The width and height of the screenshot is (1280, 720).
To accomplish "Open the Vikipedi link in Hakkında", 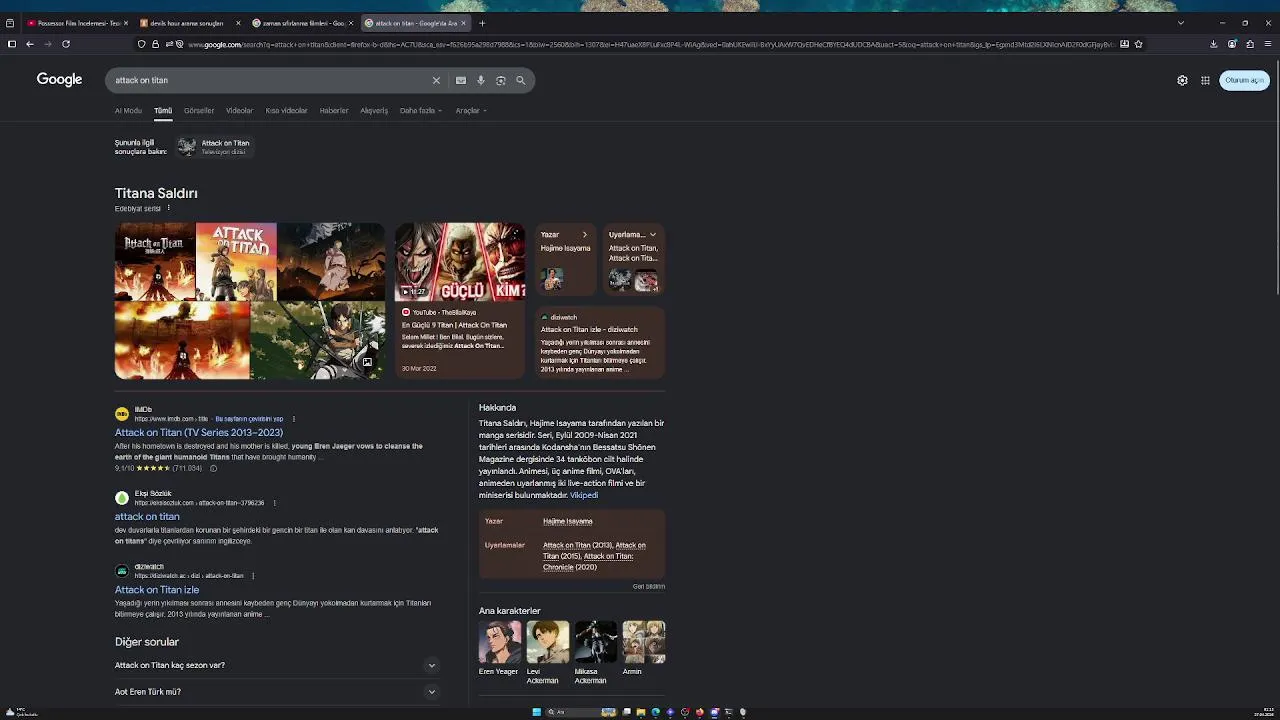I will [584, 495].
